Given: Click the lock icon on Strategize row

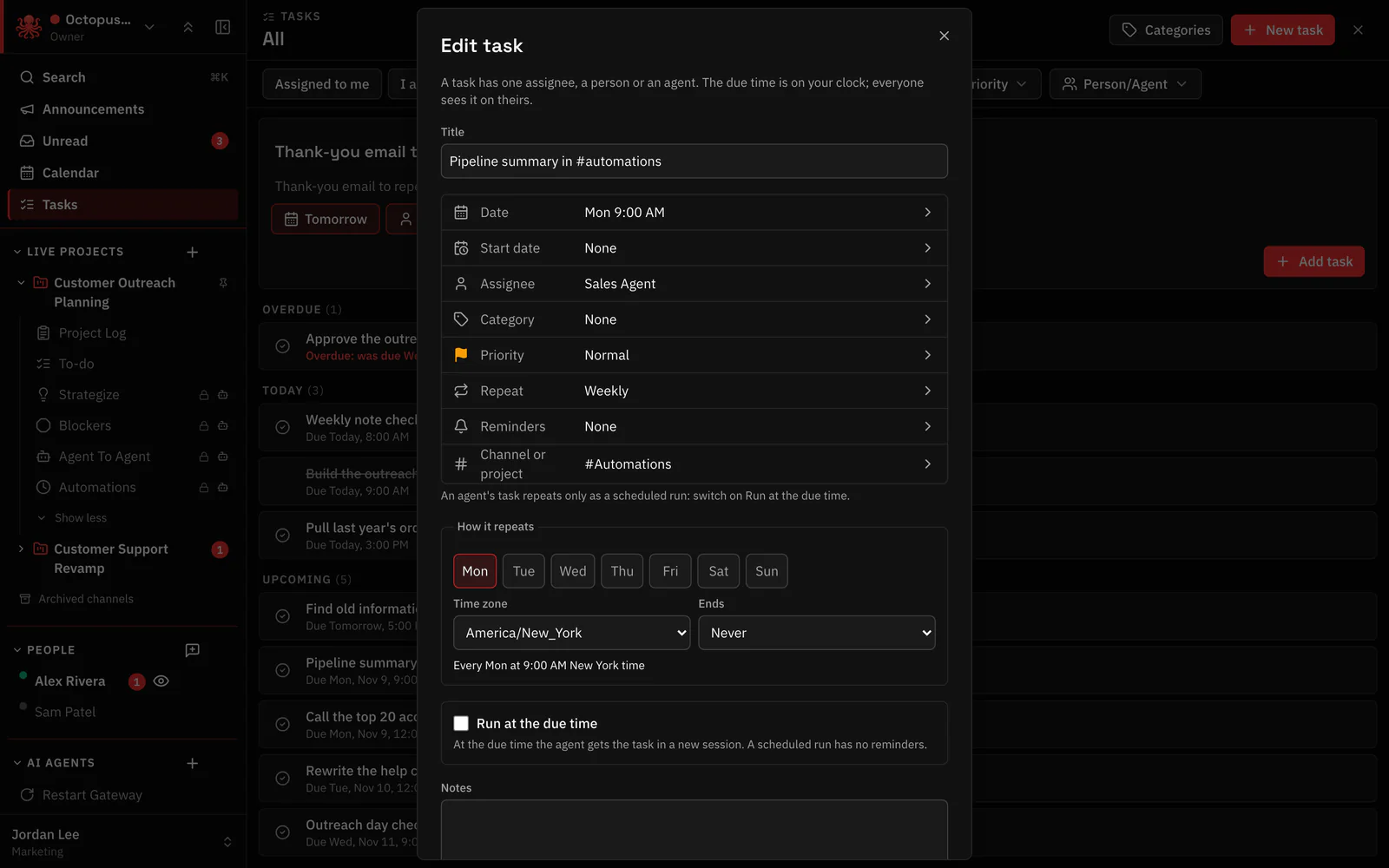Looking at the screenshot, I should pyautogui.click(x=204, y=395).
